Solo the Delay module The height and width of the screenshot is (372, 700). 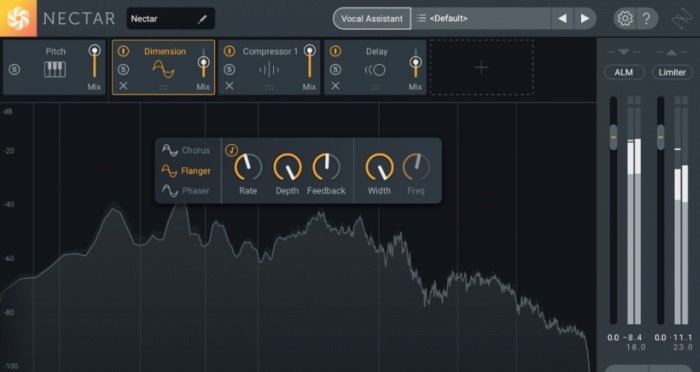coord(335,70)
